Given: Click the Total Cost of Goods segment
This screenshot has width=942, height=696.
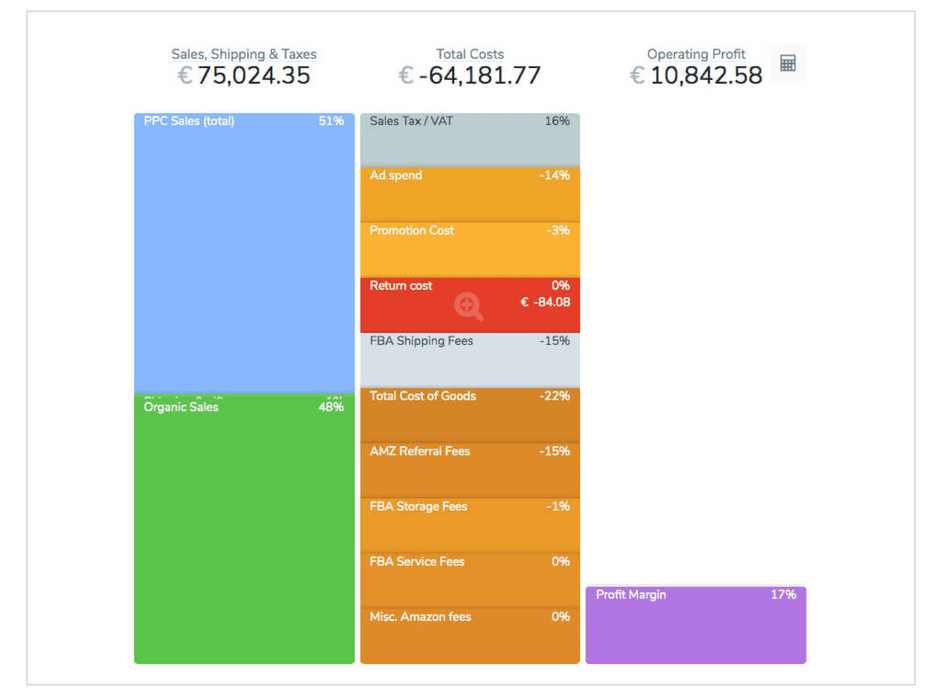Looking at the screenshot, I should pyautogui.click(x=469, y=416).
